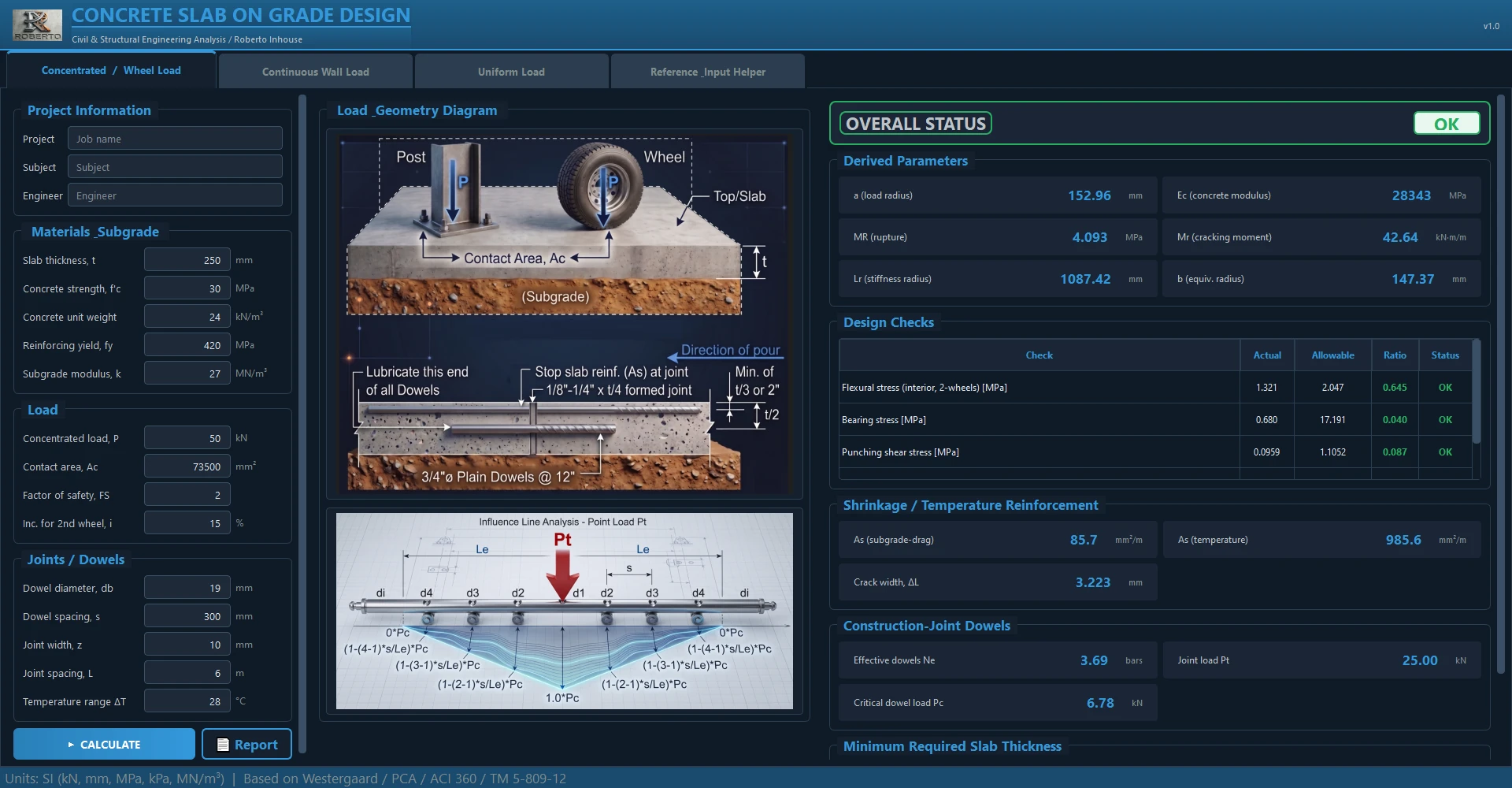
Task: Select the Joint spacing L field
Action: tap(187, 673)
